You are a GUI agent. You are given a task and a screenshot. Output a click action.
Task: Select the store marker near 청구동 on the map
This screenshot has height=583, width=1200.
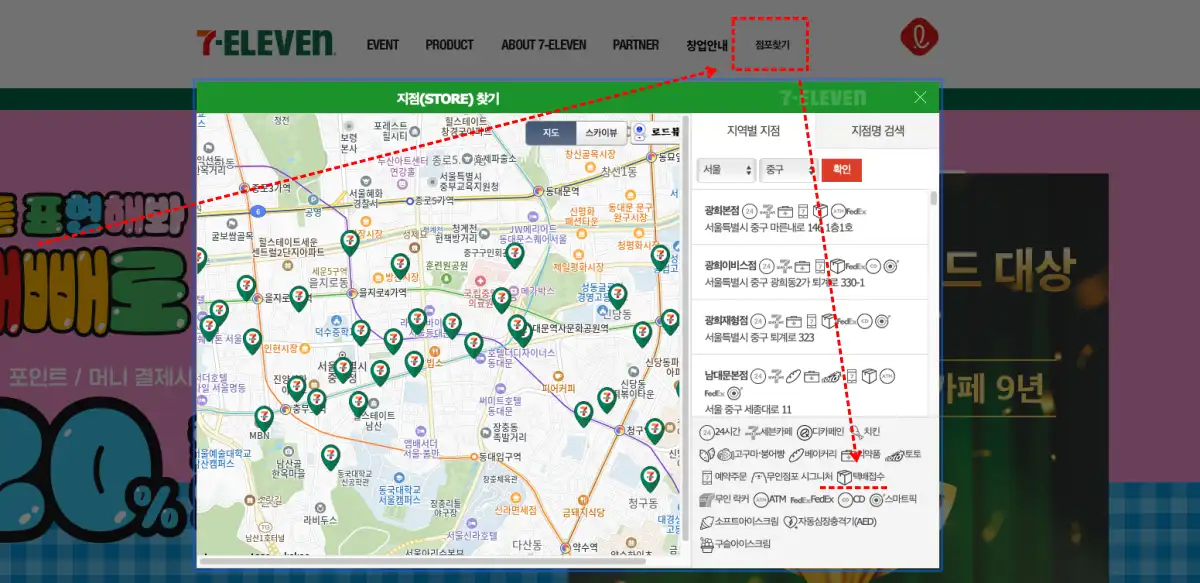click(x=650, y=480)
